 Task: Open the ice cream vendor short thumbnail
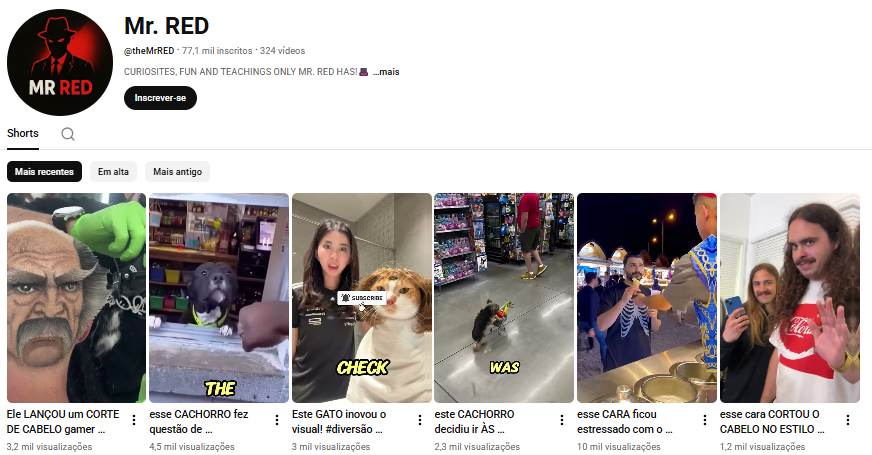[647, 298]
